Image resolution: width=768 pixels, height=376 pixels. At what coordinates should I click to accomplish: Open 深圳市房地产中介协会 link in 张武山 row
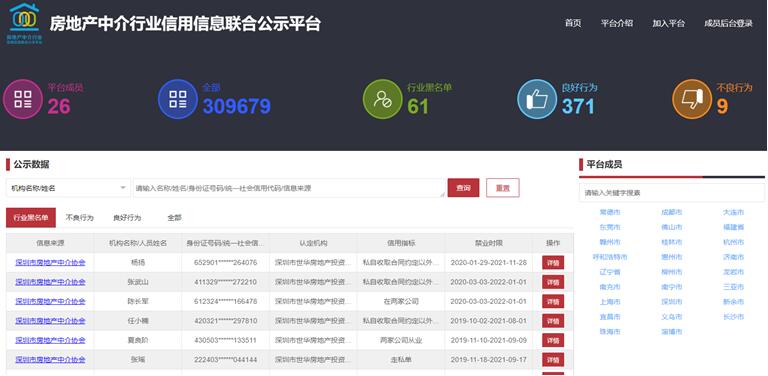pyautogui.click(x=50, y=282)
